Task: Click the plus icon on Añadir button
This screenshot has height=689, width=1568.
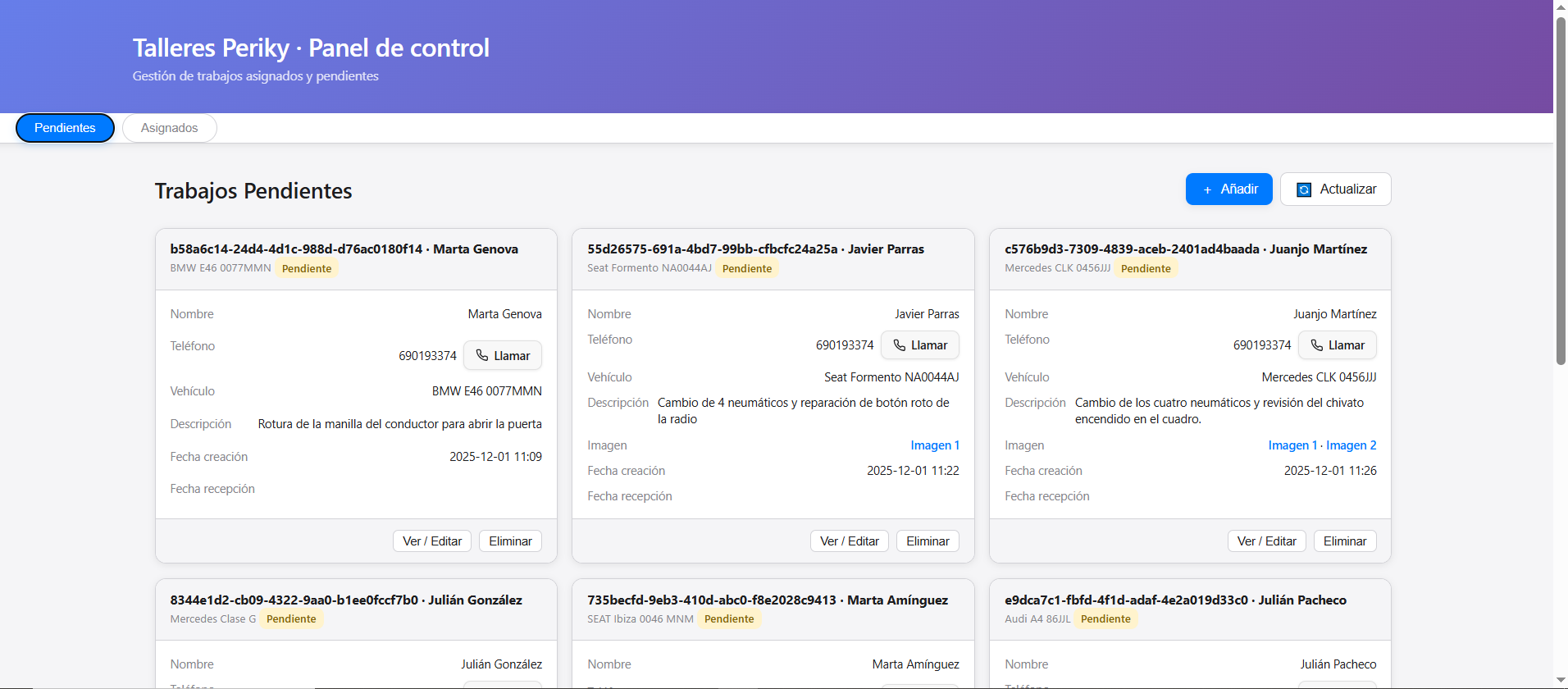Action: [x=1207, y=189]
